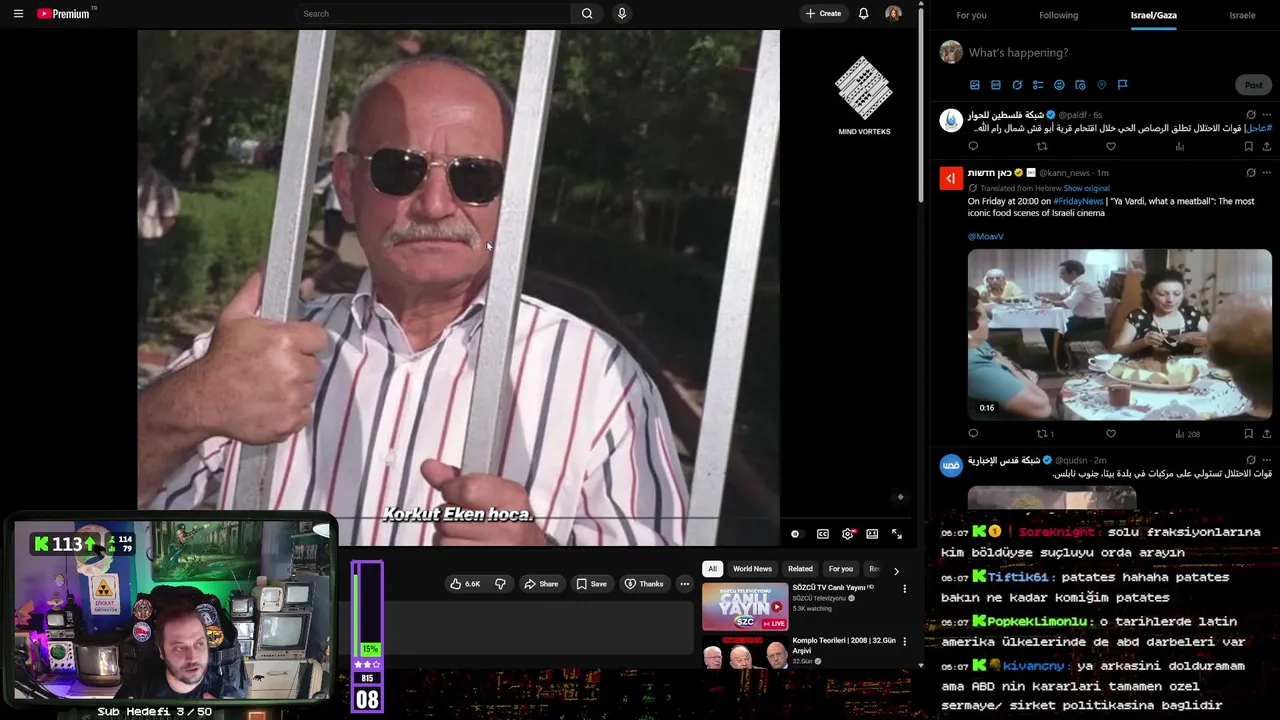The image size is (1280, 720).
Task: Open Grok icon on @paldf post
Action: pos(1250,115)
